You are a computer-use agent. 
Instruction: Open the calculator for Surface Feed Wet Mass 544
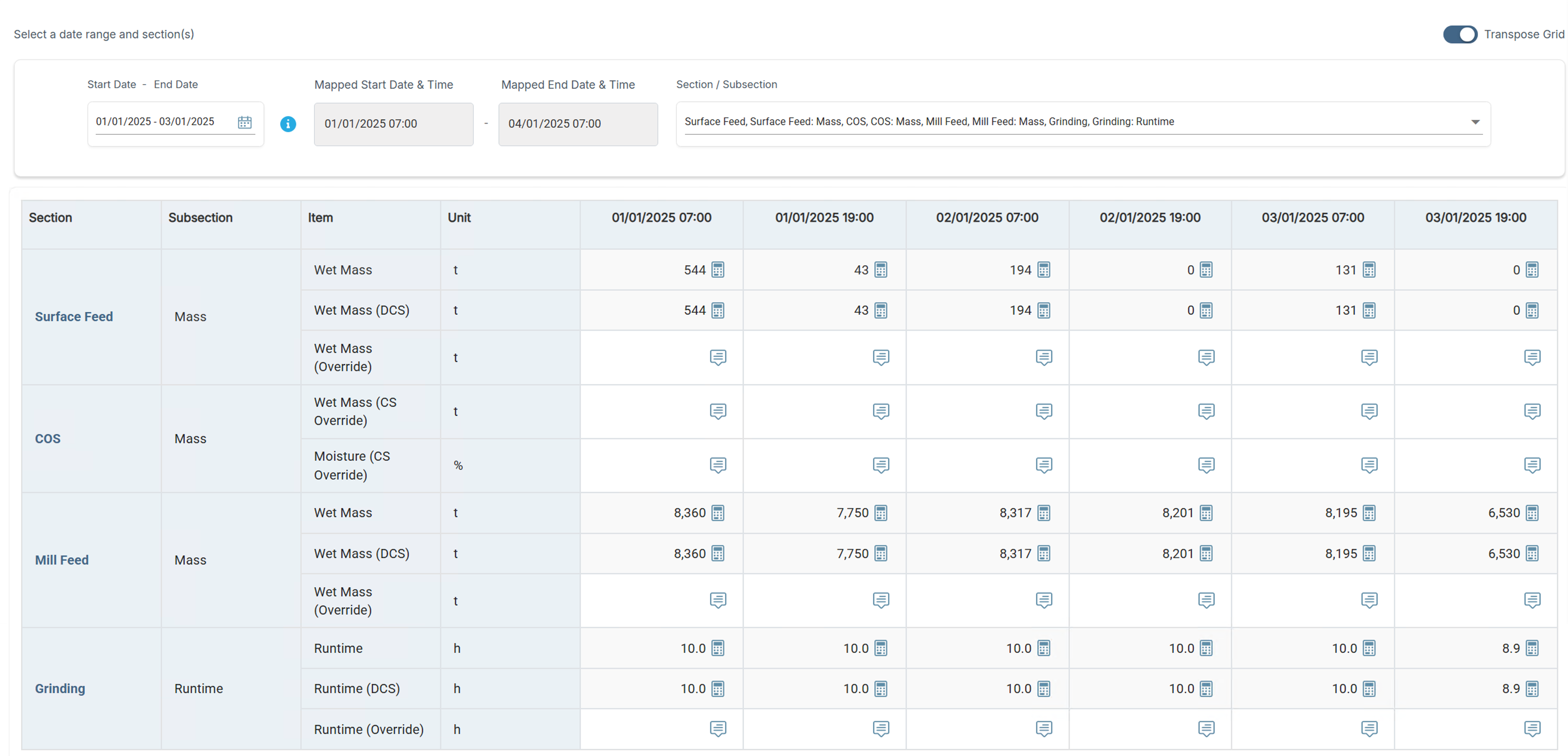[718, 270]
